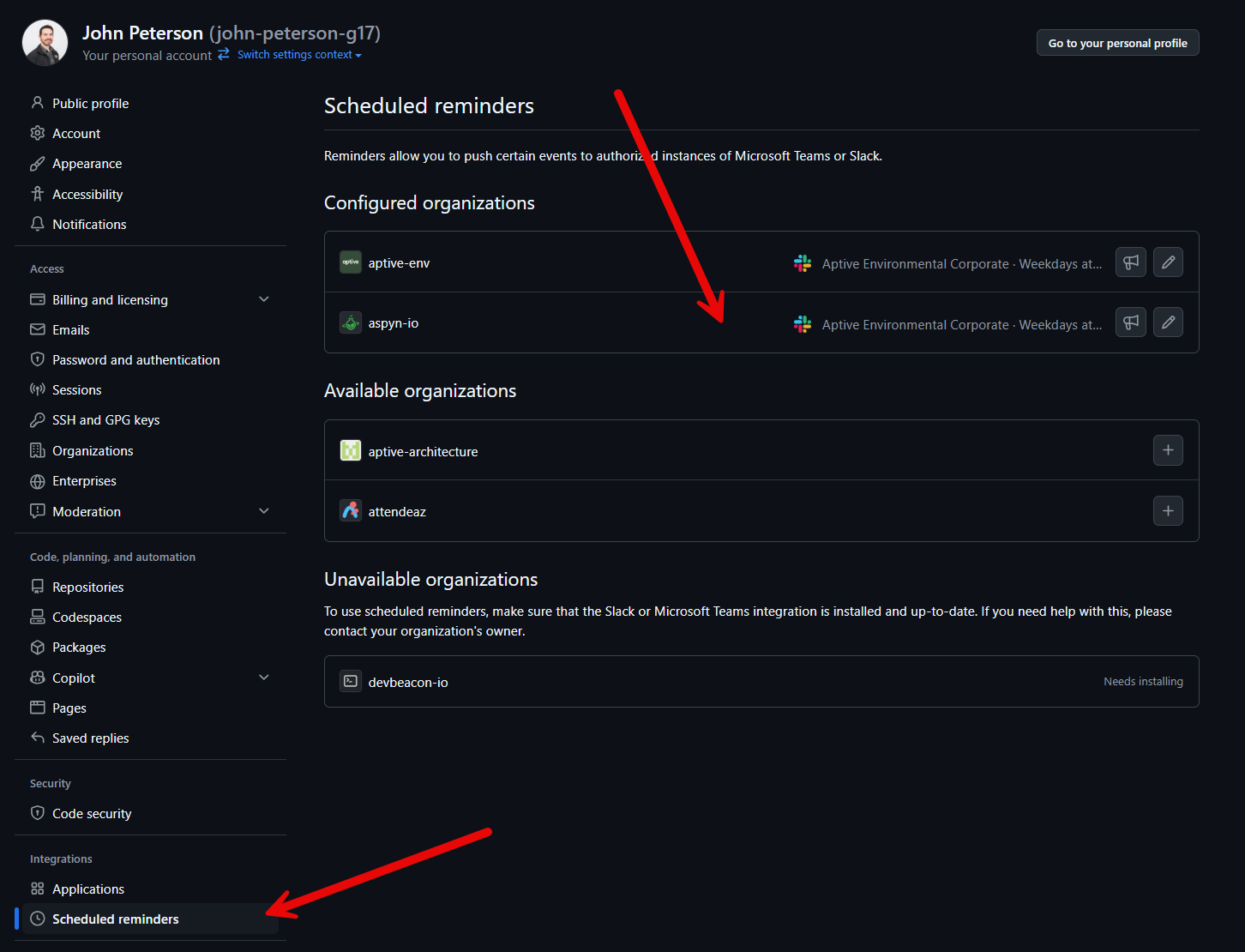
Task: Click John Peterson's profile avatar
Action: click(45, 43)
